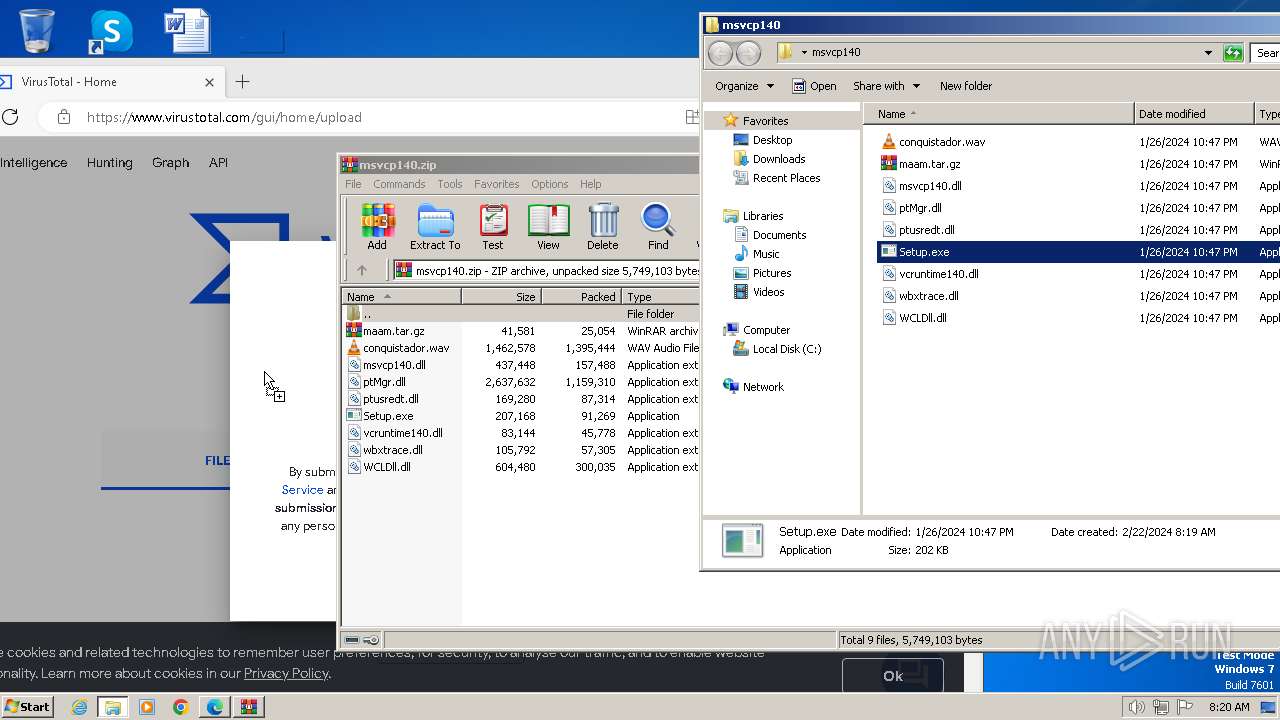Click the Find icon in WinRAR toolbar
1280x720 pixels.
pyautogui.click(x=657, y=226)
